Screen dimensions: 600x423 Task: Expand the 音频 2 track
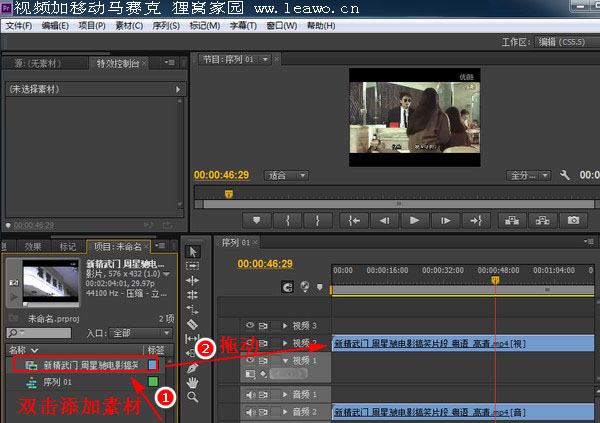click(x=285, y=412)
